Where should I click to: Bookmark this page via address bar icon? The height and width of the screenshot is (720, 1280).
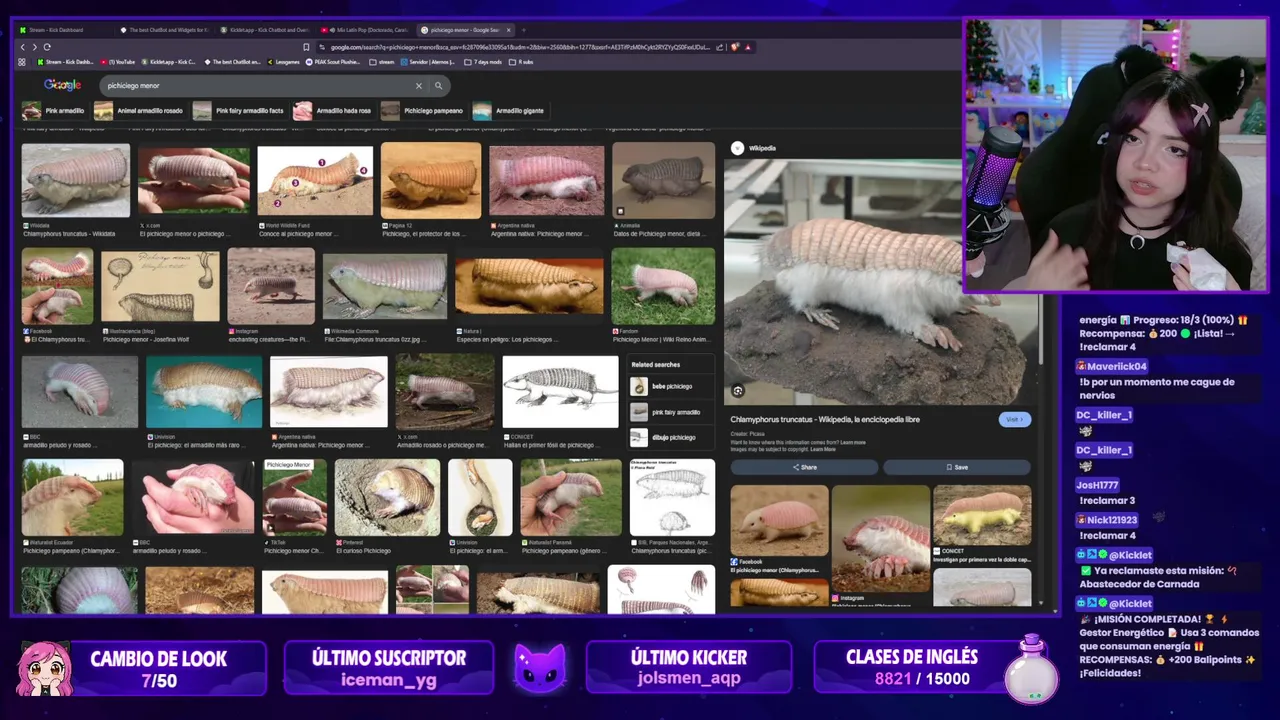pyautogui.click(x=306, y=47)
